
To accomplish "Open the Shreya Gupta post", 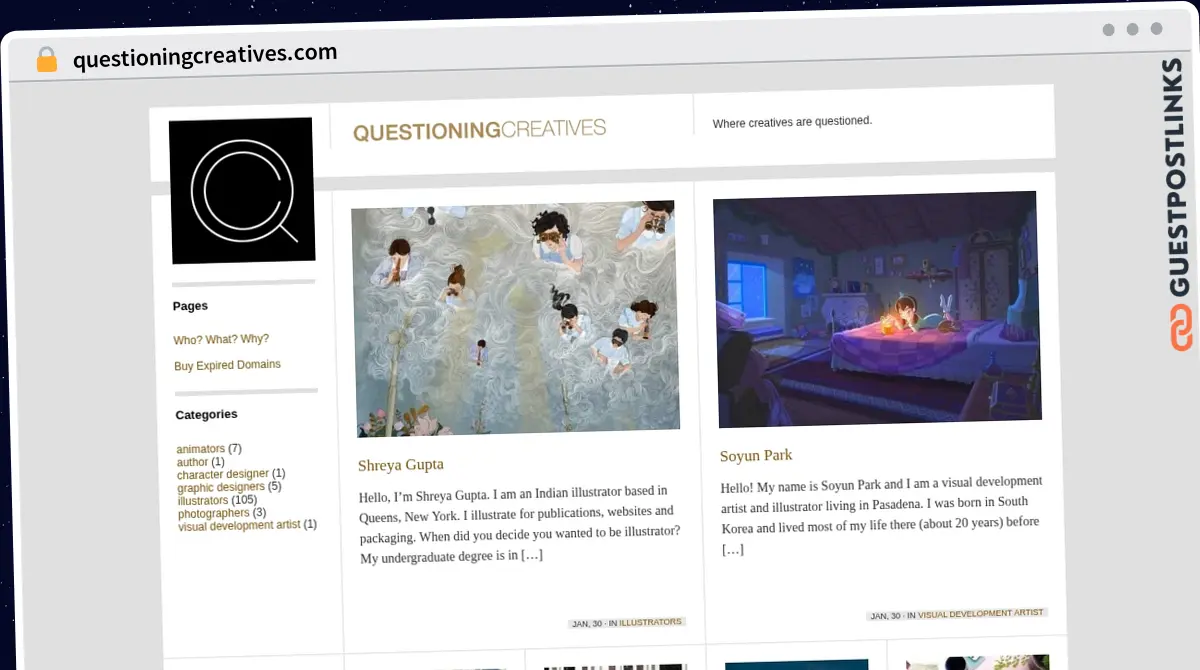I will pos(400,464).
